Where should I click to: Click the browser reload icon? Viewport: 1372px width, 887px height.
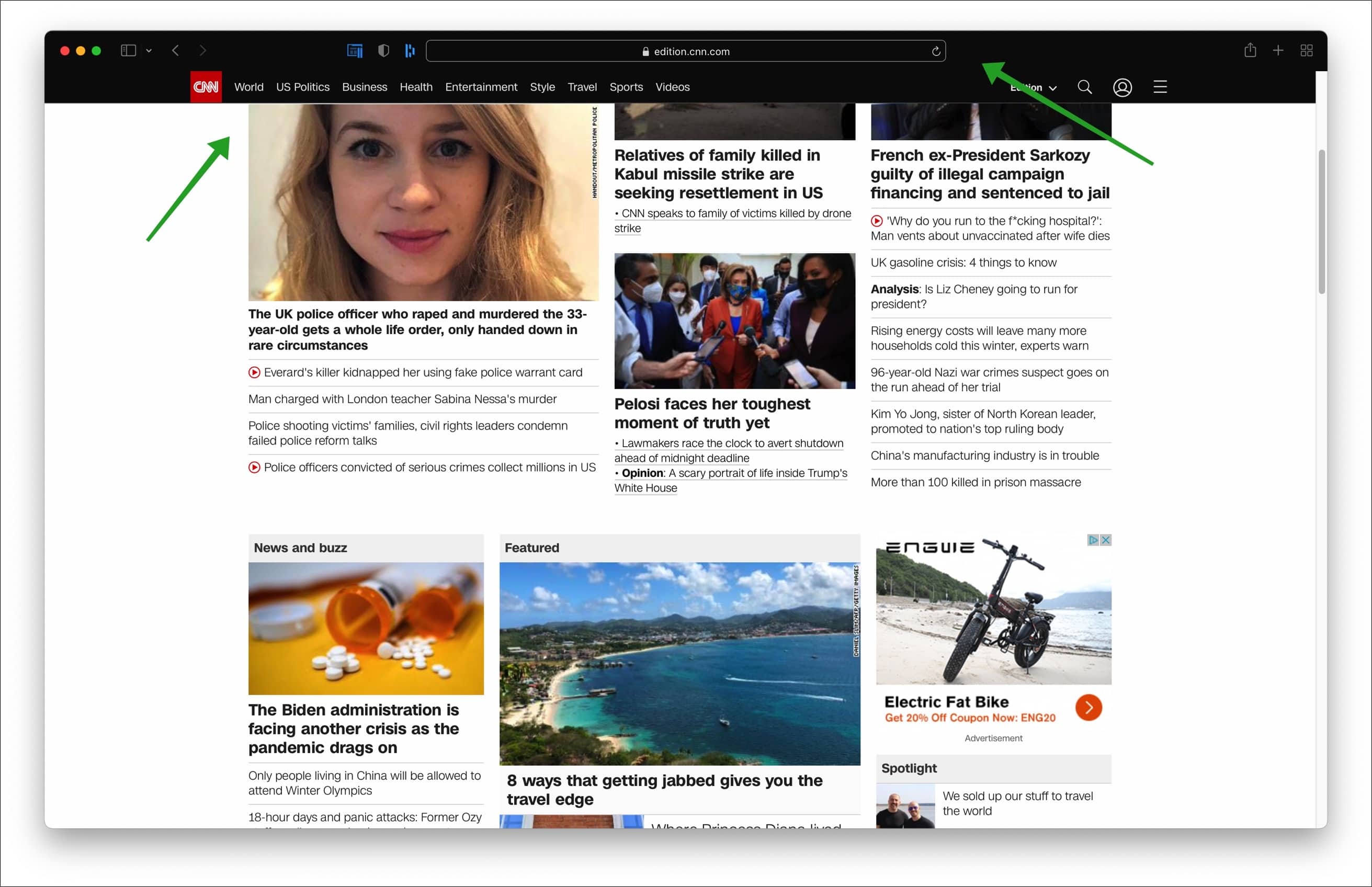(x=932, y=50)
